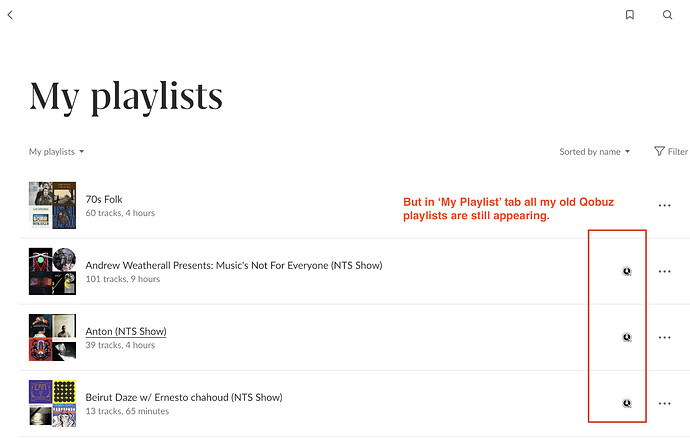Open Andrew Weatherall Presents playlist title
690x438 pixels.
coord(234,265)
